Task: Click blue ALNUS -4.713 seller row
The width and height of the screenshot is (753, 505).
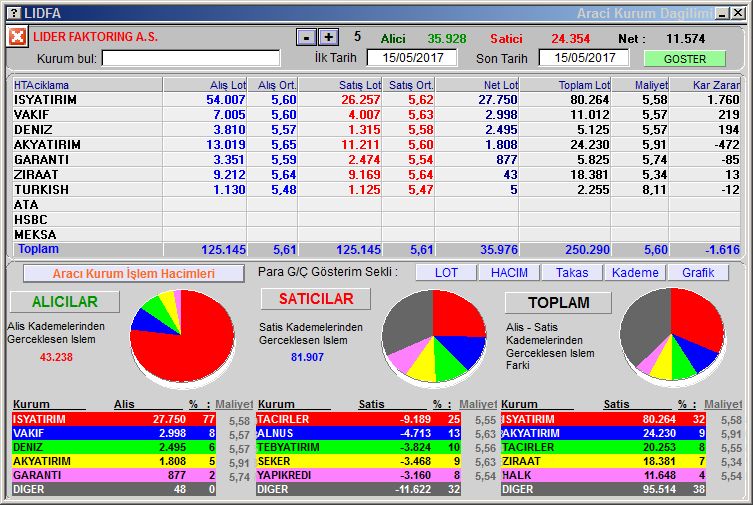Action: coord(359,433)
